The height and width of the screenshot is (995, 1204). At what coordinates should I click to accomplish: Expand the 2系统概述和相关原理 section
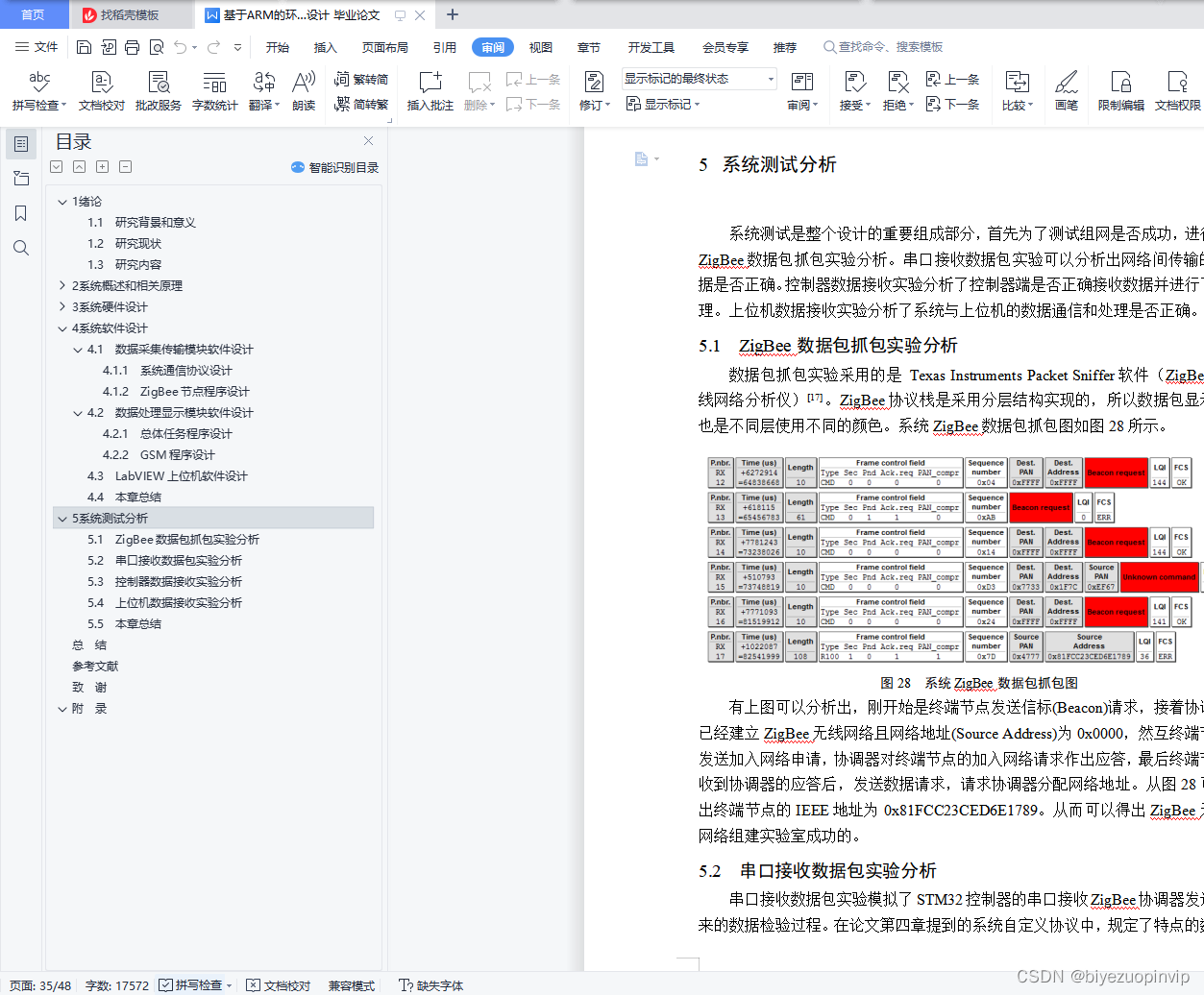click(x=62, y=285)
